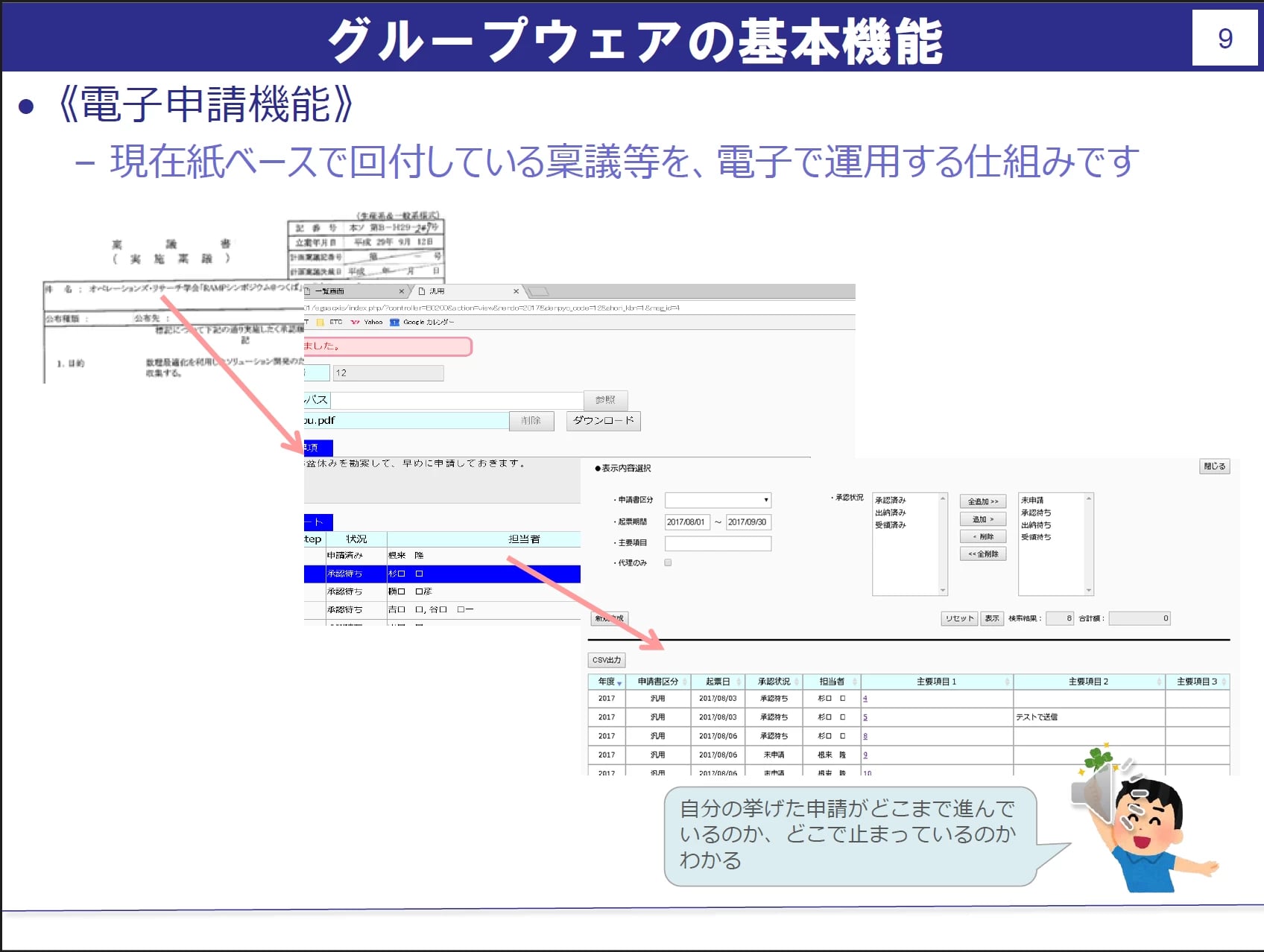
Task: Sort by the 起票日 column header
Action: coord(718,682)
